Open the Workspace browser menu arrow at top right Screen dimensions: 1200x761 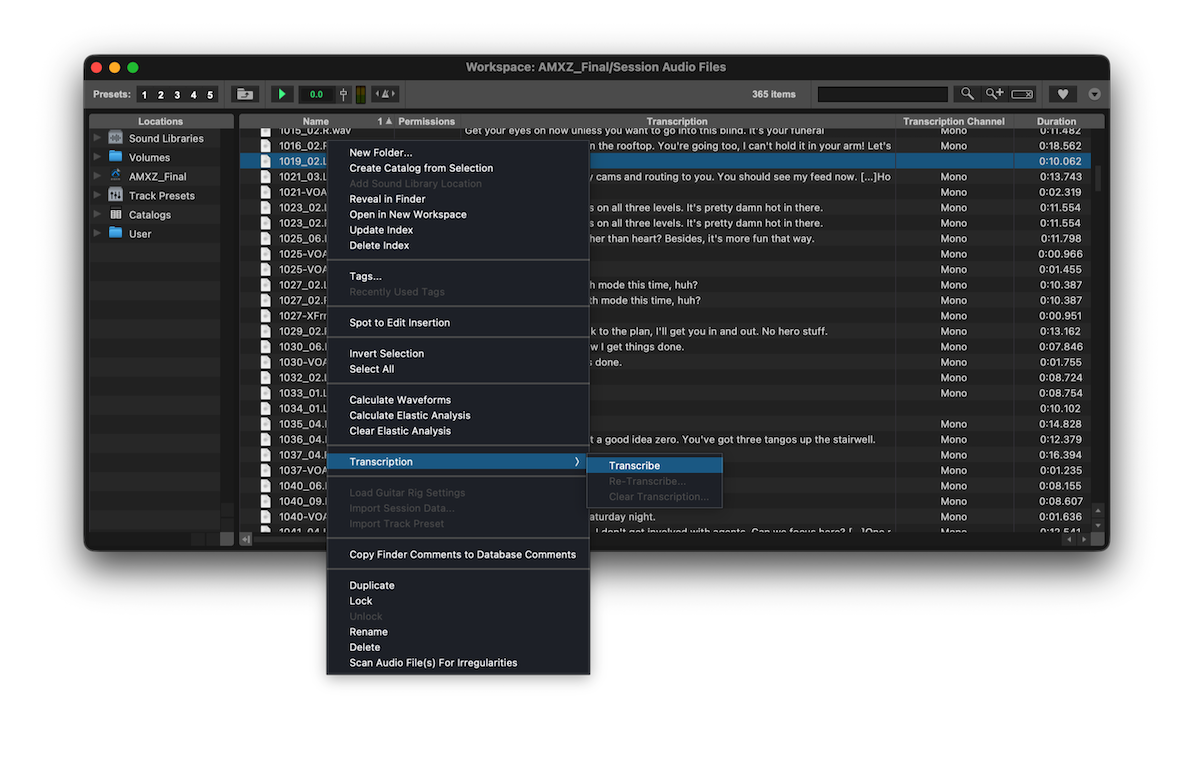click(x=1094, y=94)
